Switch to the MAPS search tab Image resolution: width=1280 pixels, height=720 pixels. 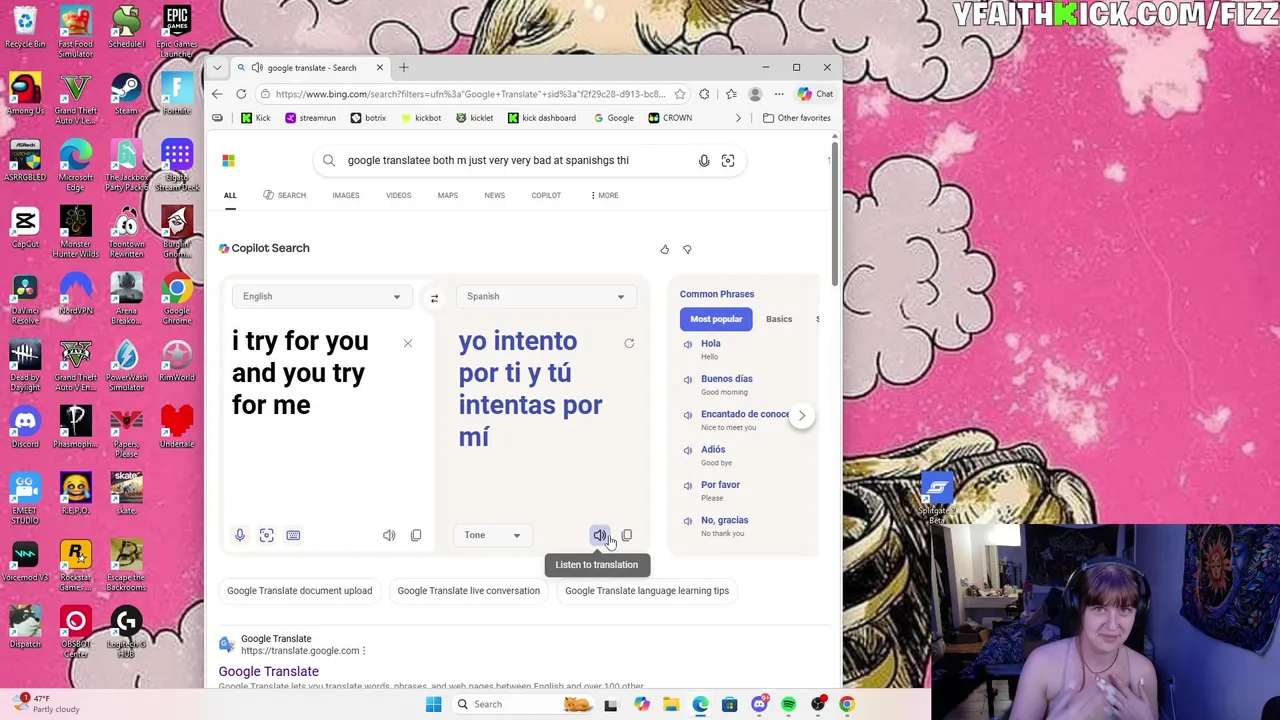click(447, 195)
